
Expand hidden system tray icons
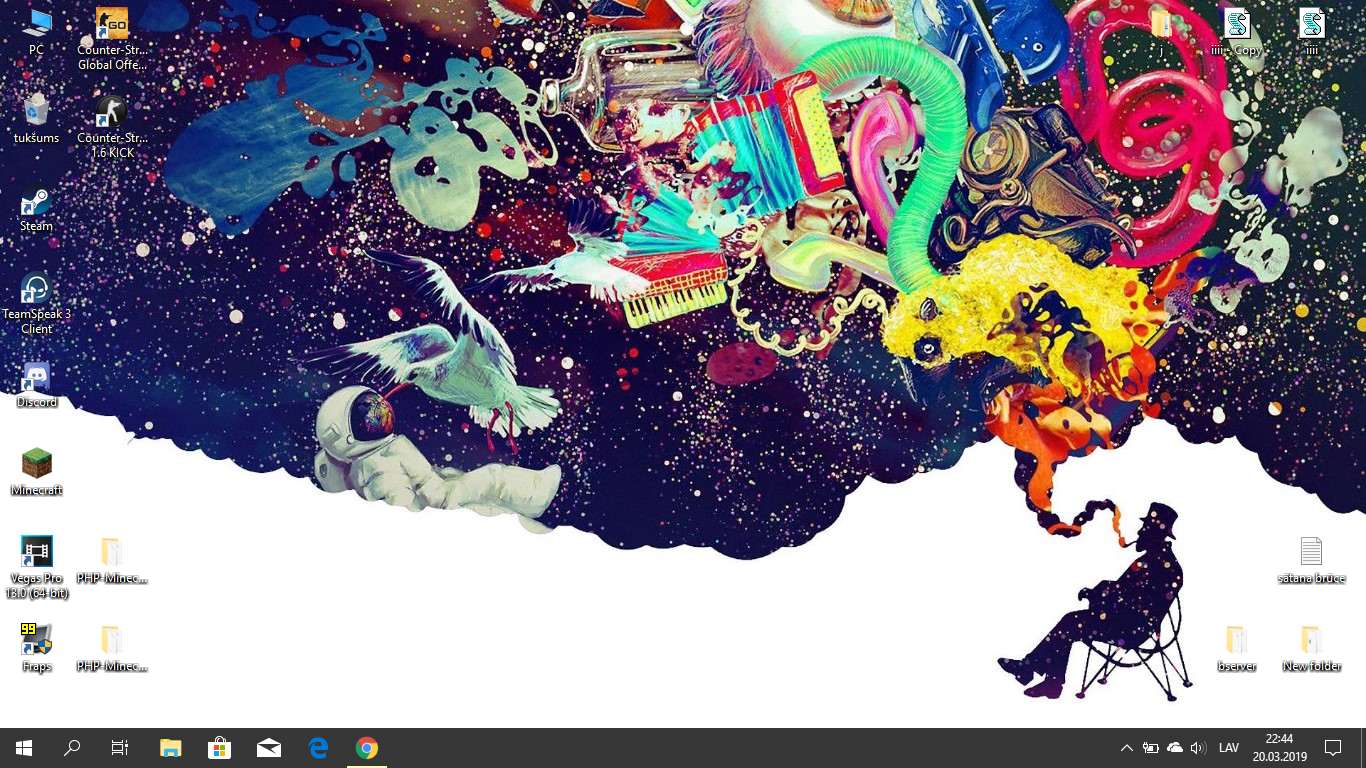click(x=1127, y=748)
